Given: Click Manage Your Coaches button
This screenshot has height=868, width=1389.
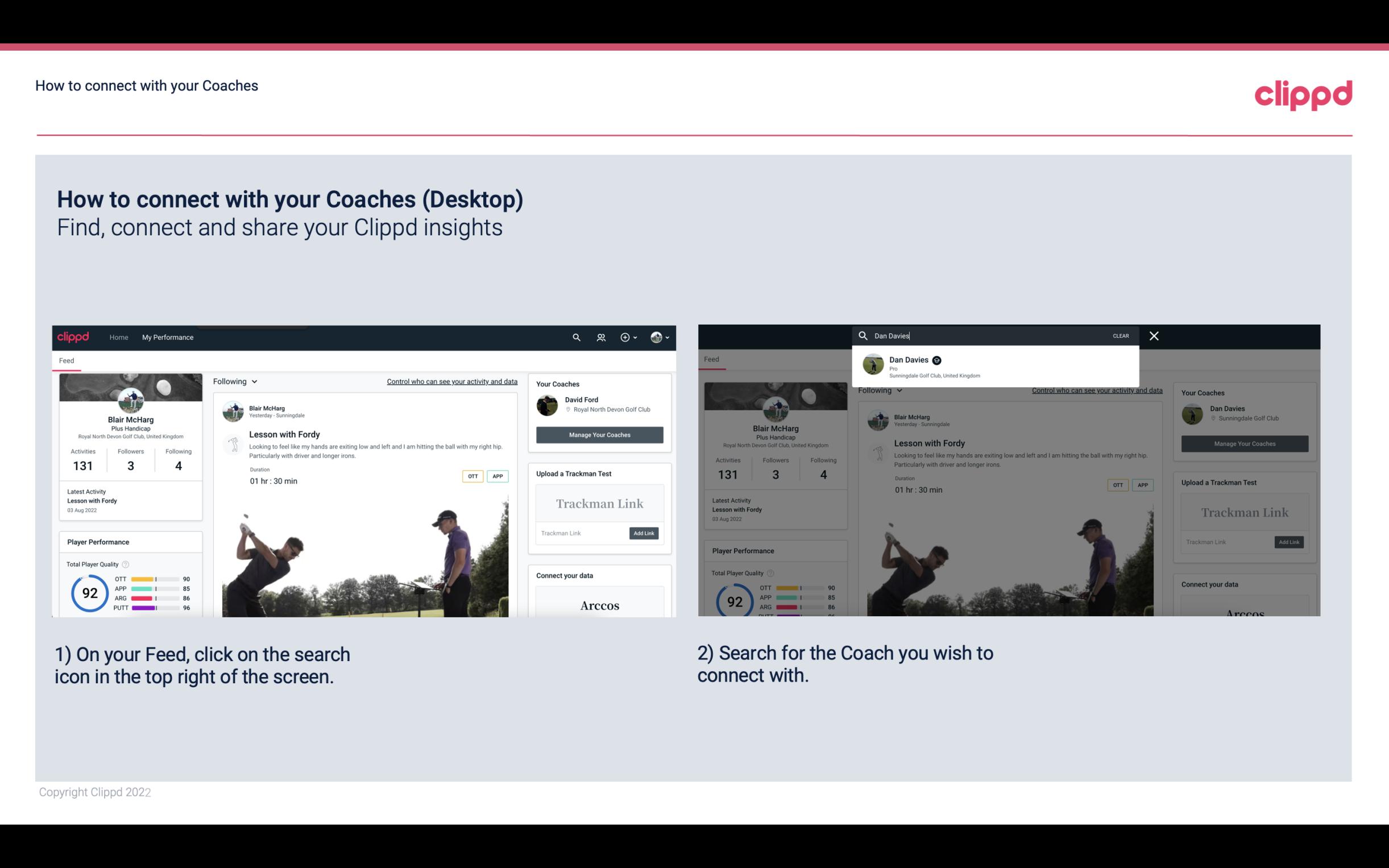Looking at the screenshot, I should 599,434.
